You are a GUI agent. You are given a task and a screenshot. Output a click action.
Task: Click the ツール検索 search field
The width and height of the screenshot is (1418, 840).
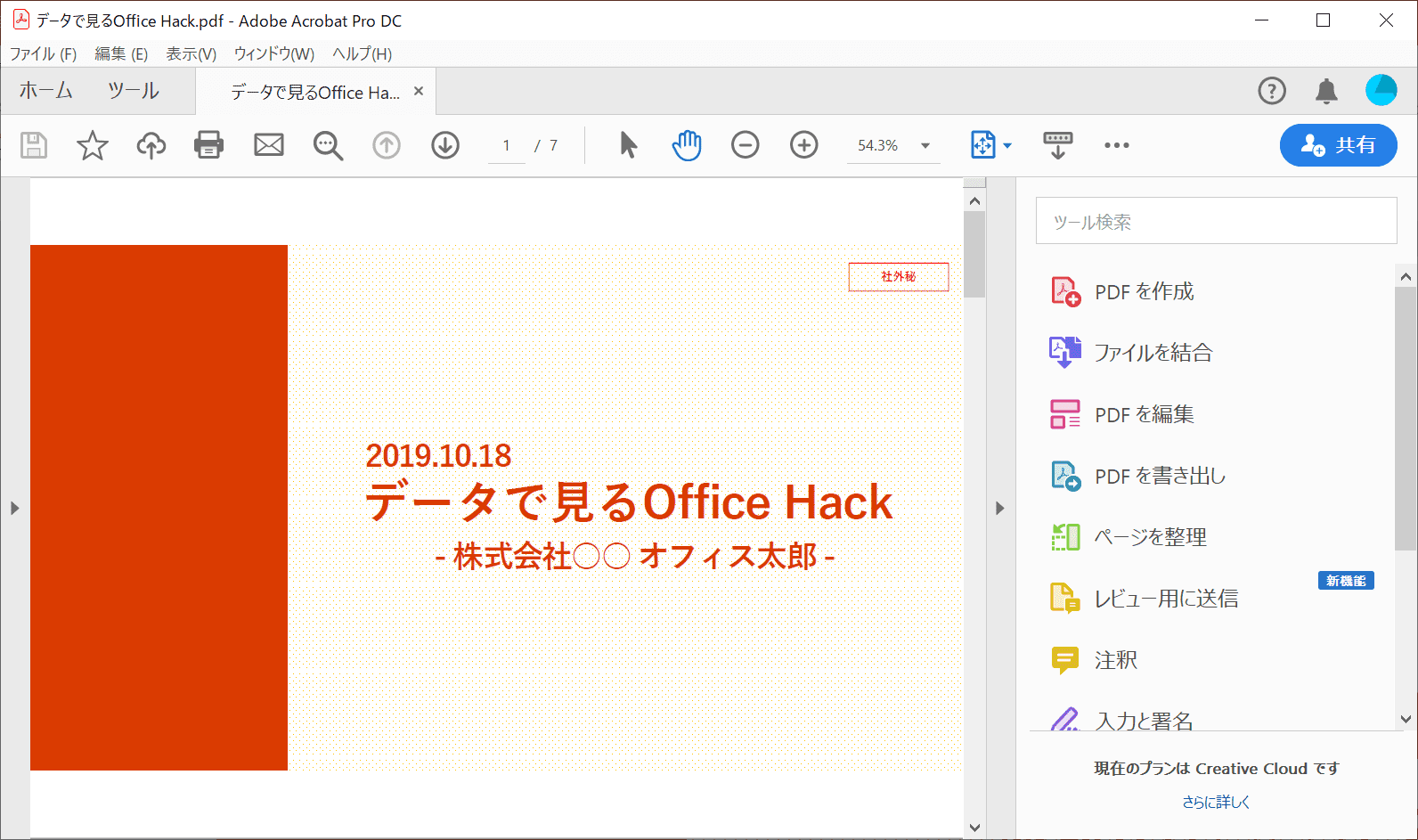[1216, 220]
